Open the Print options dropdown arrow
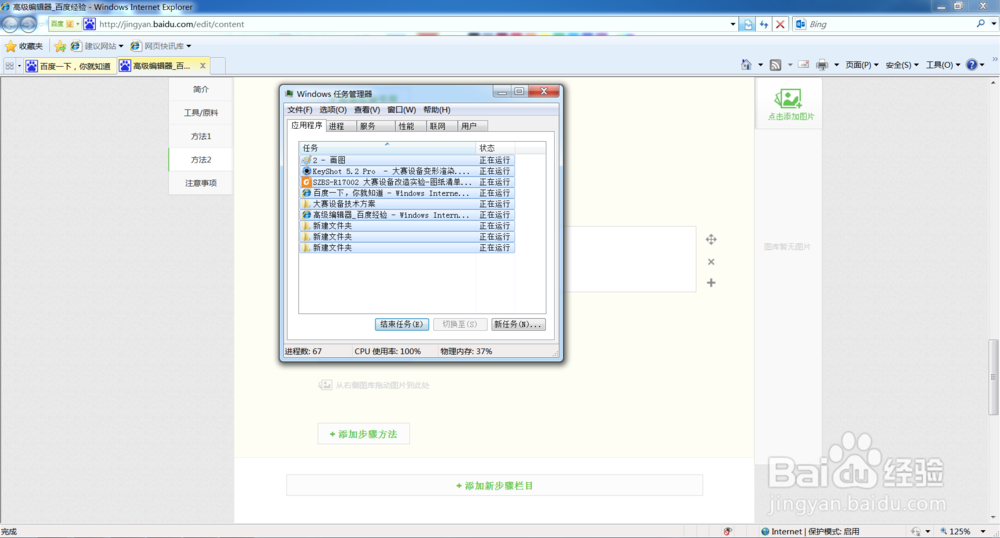This screenshot has height=538, width=1000. click(x=837, y=65)
